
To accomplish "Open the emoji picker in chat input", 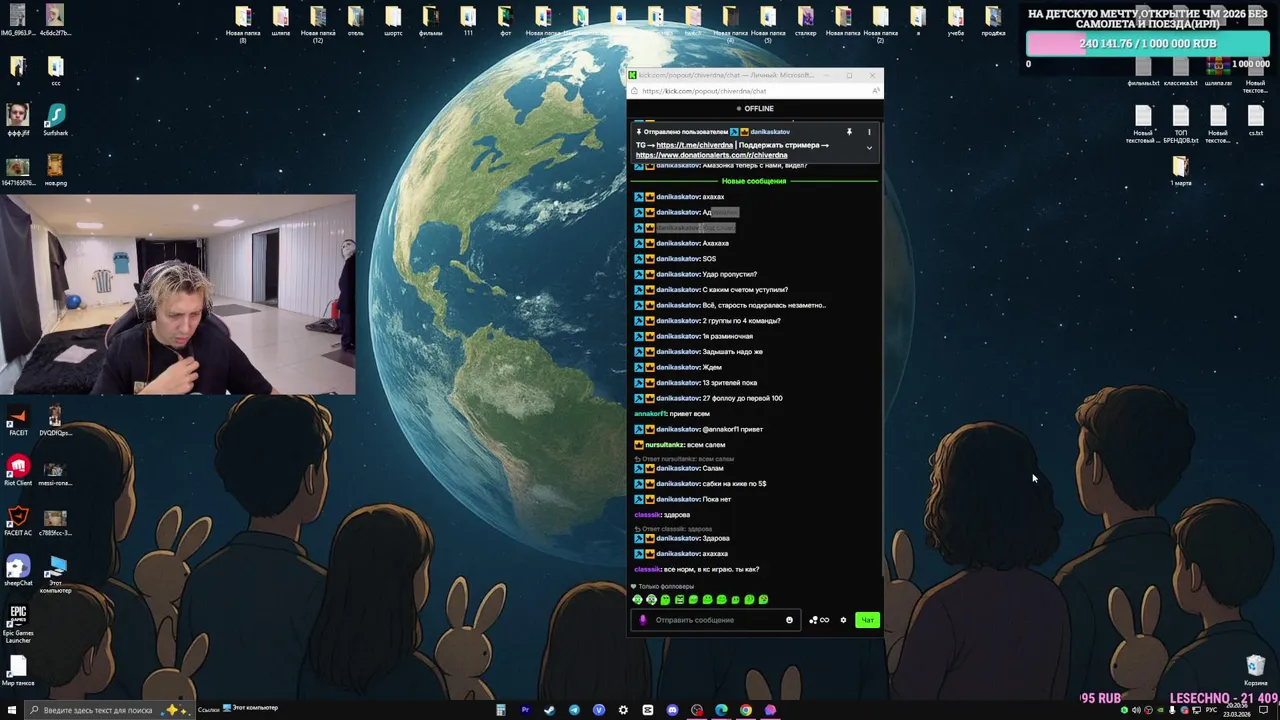I will point(789,620).
